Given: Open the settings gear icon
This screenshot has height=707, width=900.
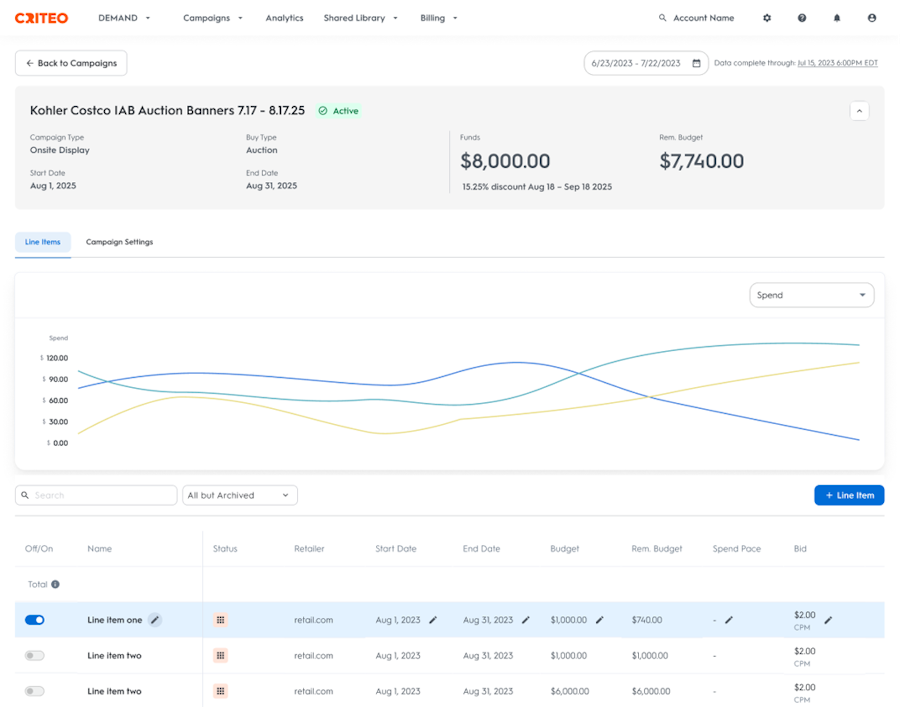Looking at the screenshot, I should (767, 18).
